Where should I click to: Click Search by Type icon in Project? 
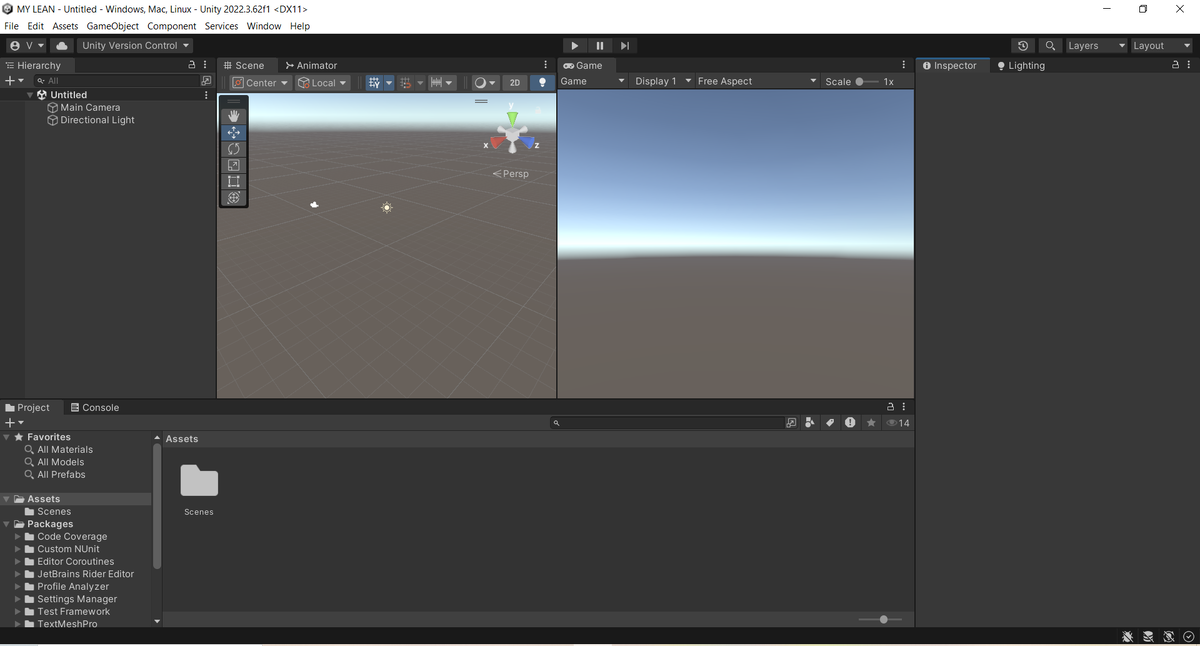point(810,423)
